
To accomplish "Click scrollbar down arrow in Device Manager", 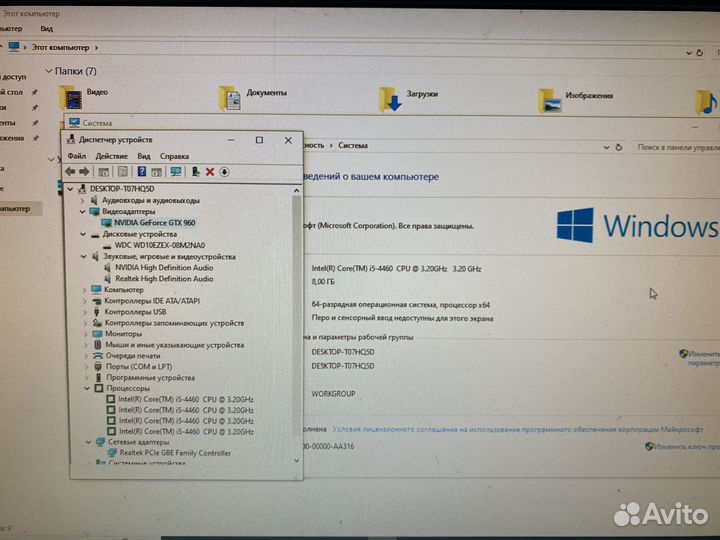I will [297, 461].
